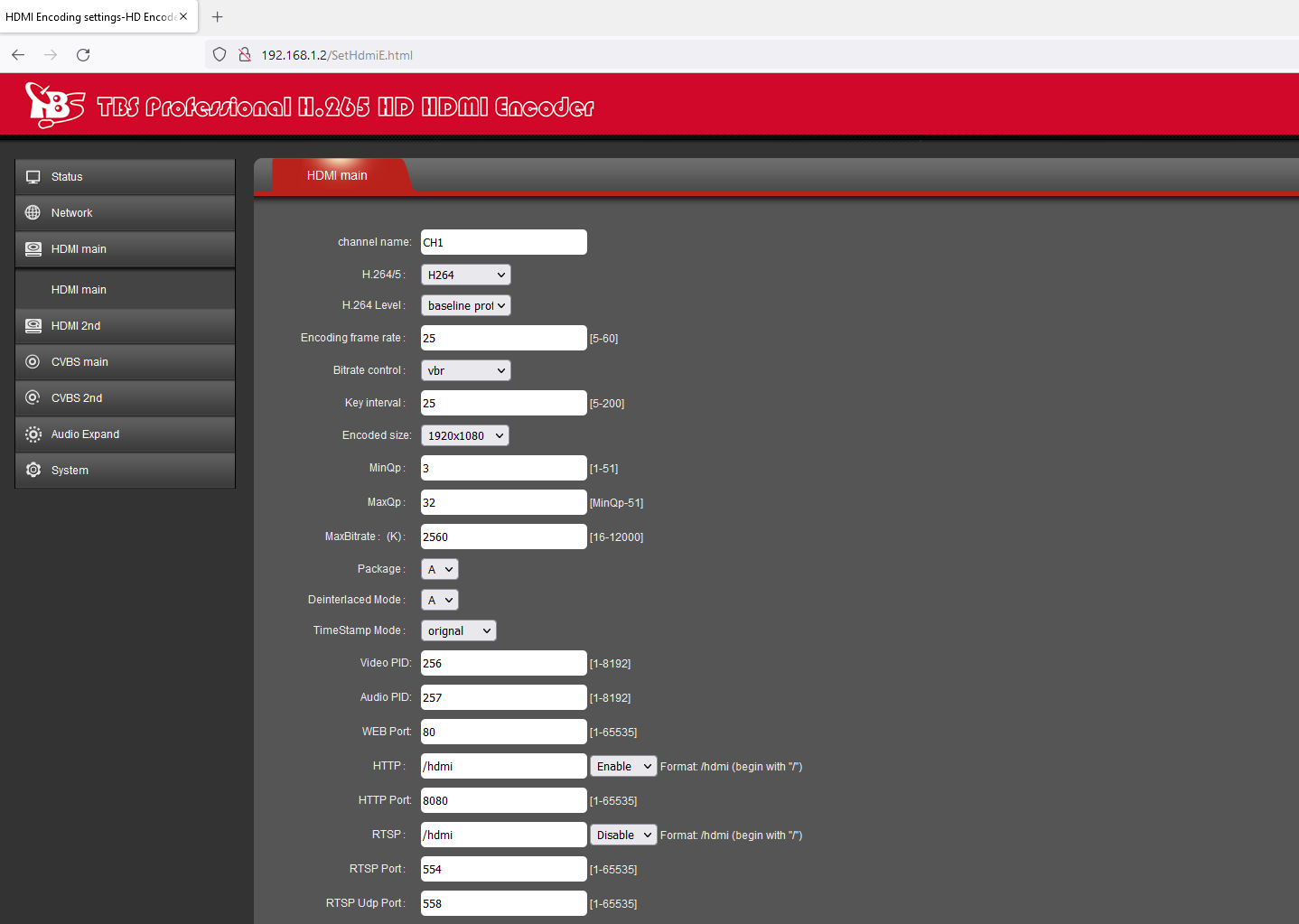
Task: Open HDMI 2nd settings page
Action: (x=126, y=326)
